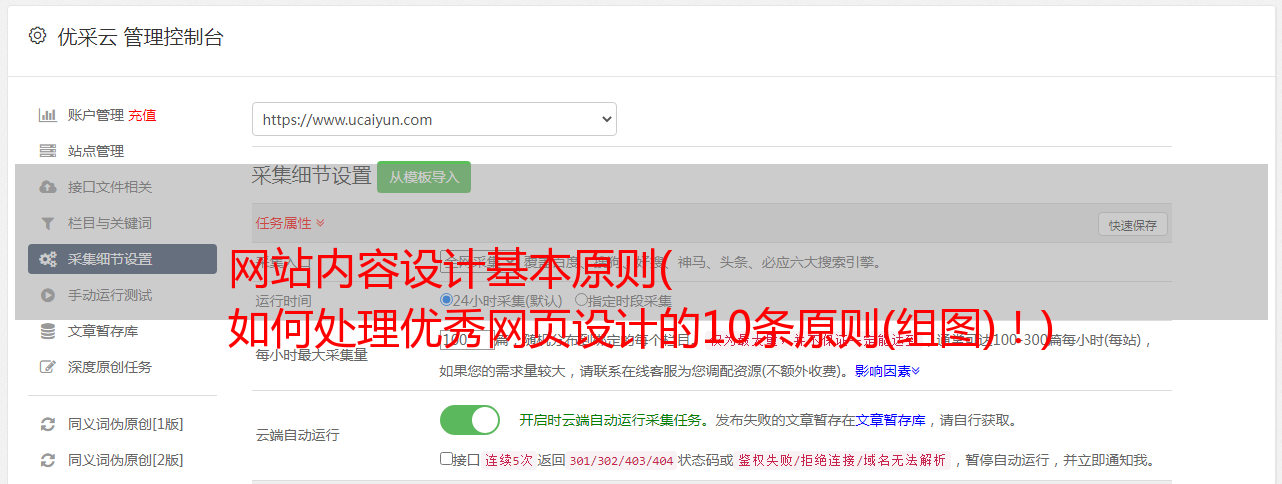
Task: Click the refresh icon for 同义词伪原创[1版]
Action: (47, 424)
